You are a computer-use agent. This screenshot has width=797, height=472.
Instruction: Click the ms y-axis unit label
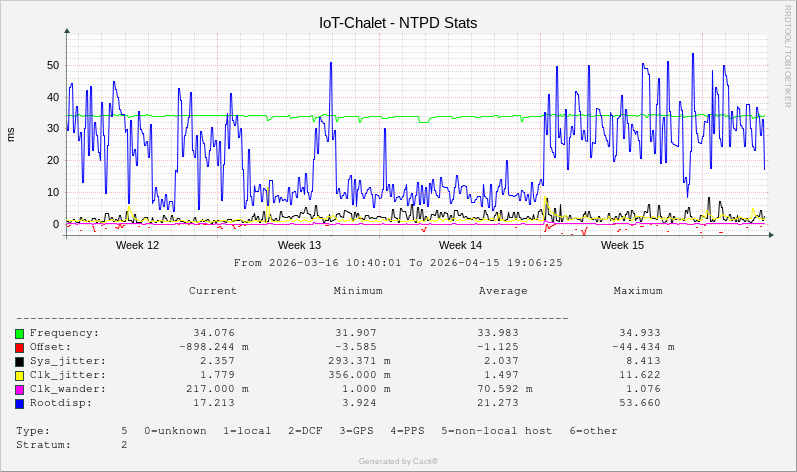pyautogui.click(x=11, y=135)
